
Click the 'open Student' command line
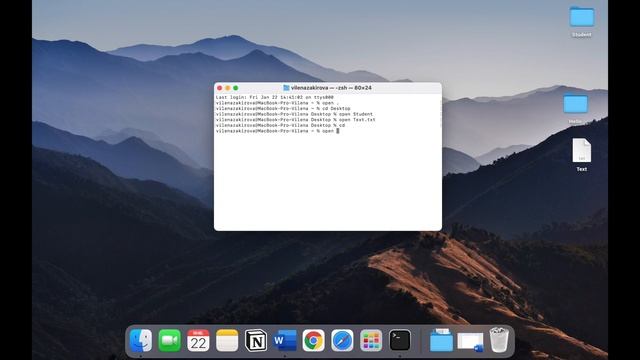[294, 114]
